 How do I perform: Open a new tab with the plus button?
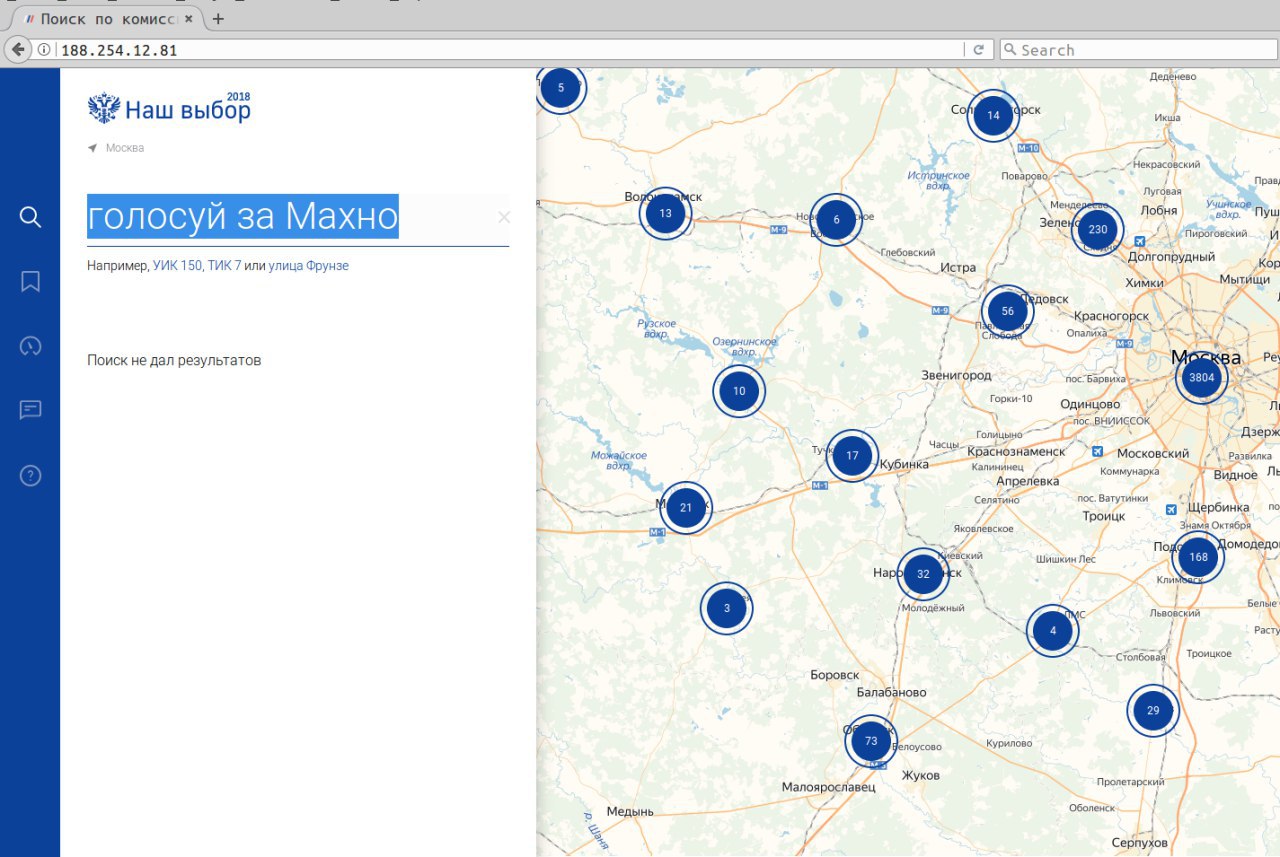(218, 18)
